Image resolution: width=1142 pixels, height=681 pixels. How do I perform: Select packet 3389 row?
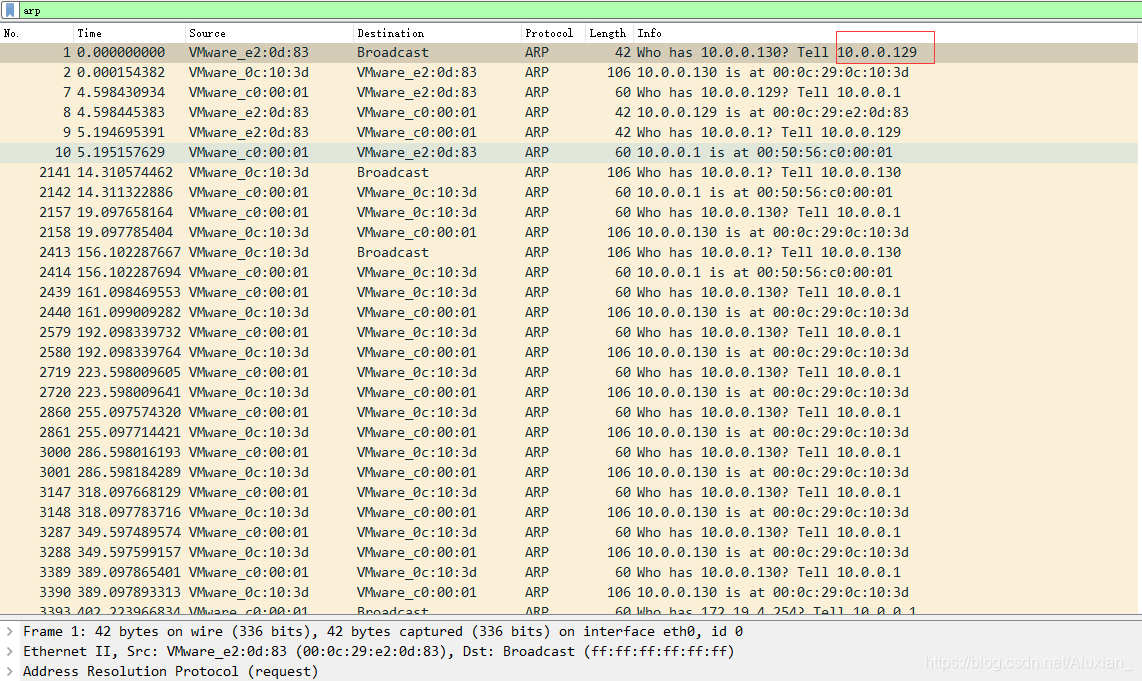tap(569, 573)
